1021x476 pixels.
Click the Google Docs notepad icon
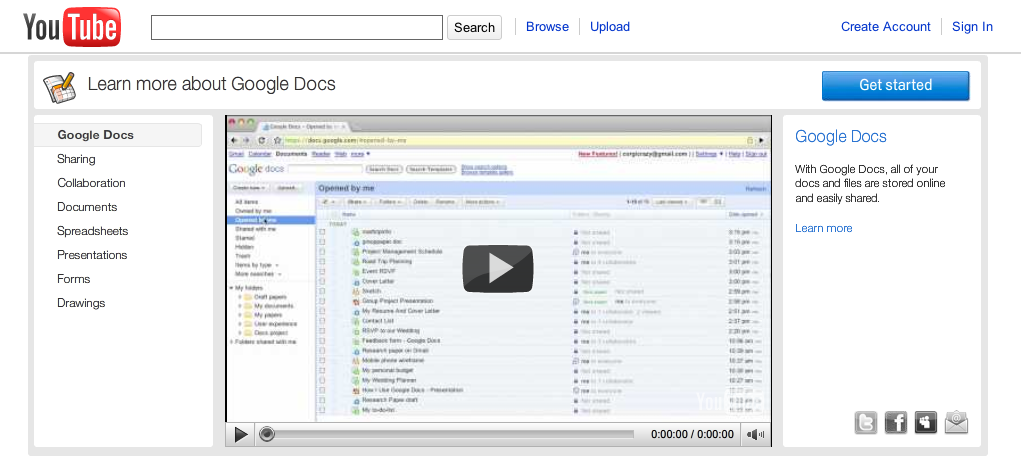coord(59,87)
